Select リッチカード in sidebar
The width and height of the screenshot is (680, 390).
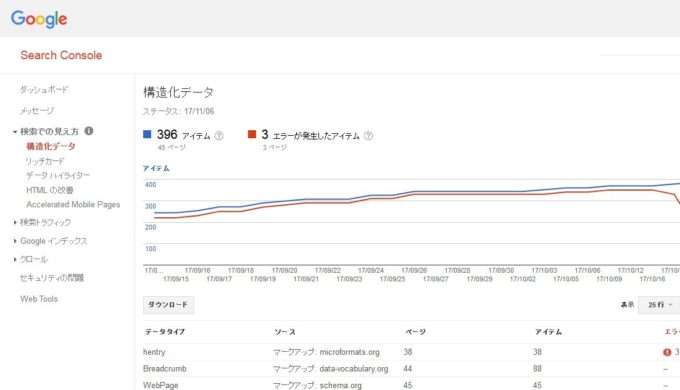tap(45, 161)
